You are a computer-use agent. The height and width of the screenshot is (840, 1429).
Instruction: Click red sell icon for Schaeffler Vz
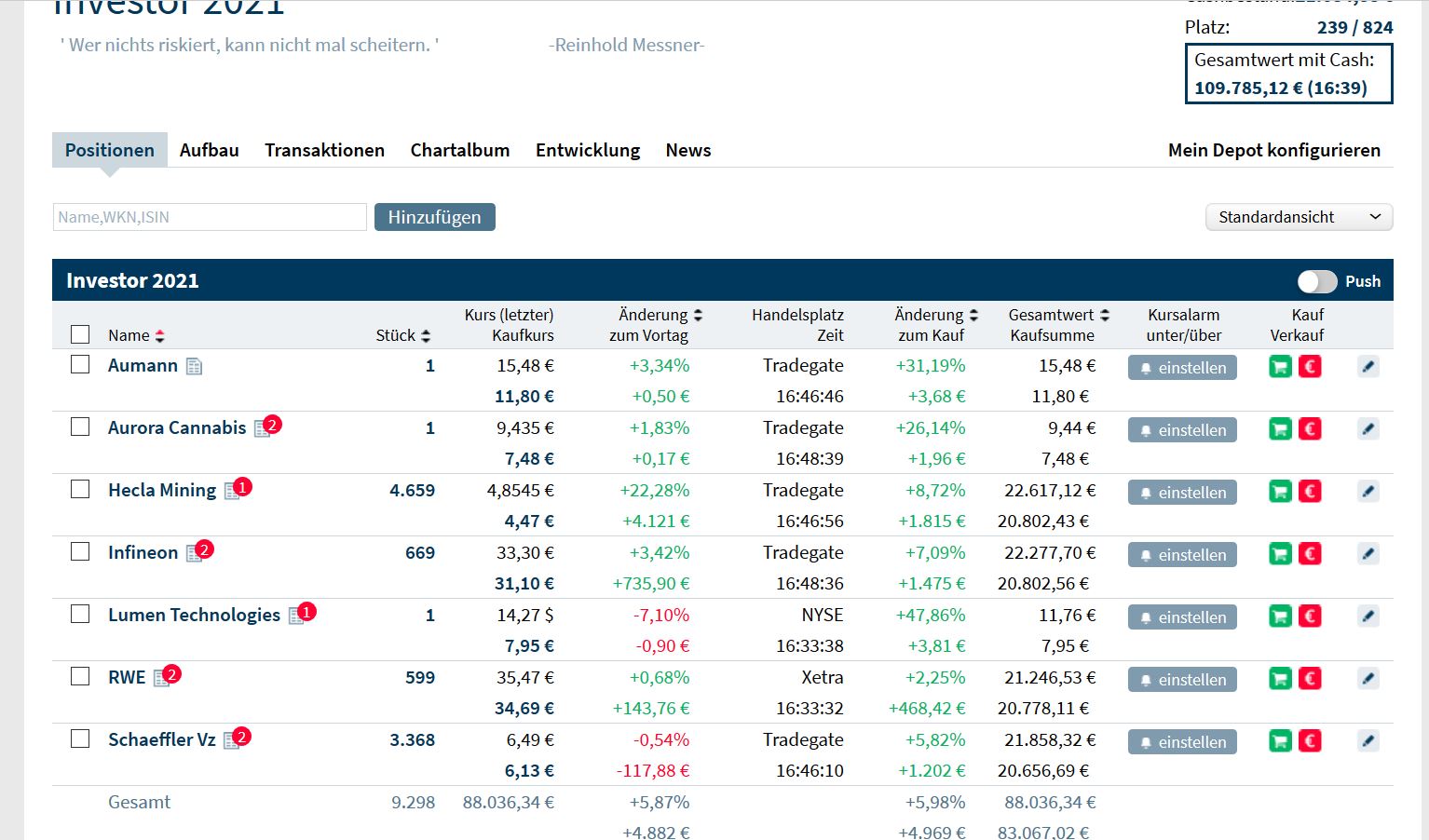[x=1310, y=741]
